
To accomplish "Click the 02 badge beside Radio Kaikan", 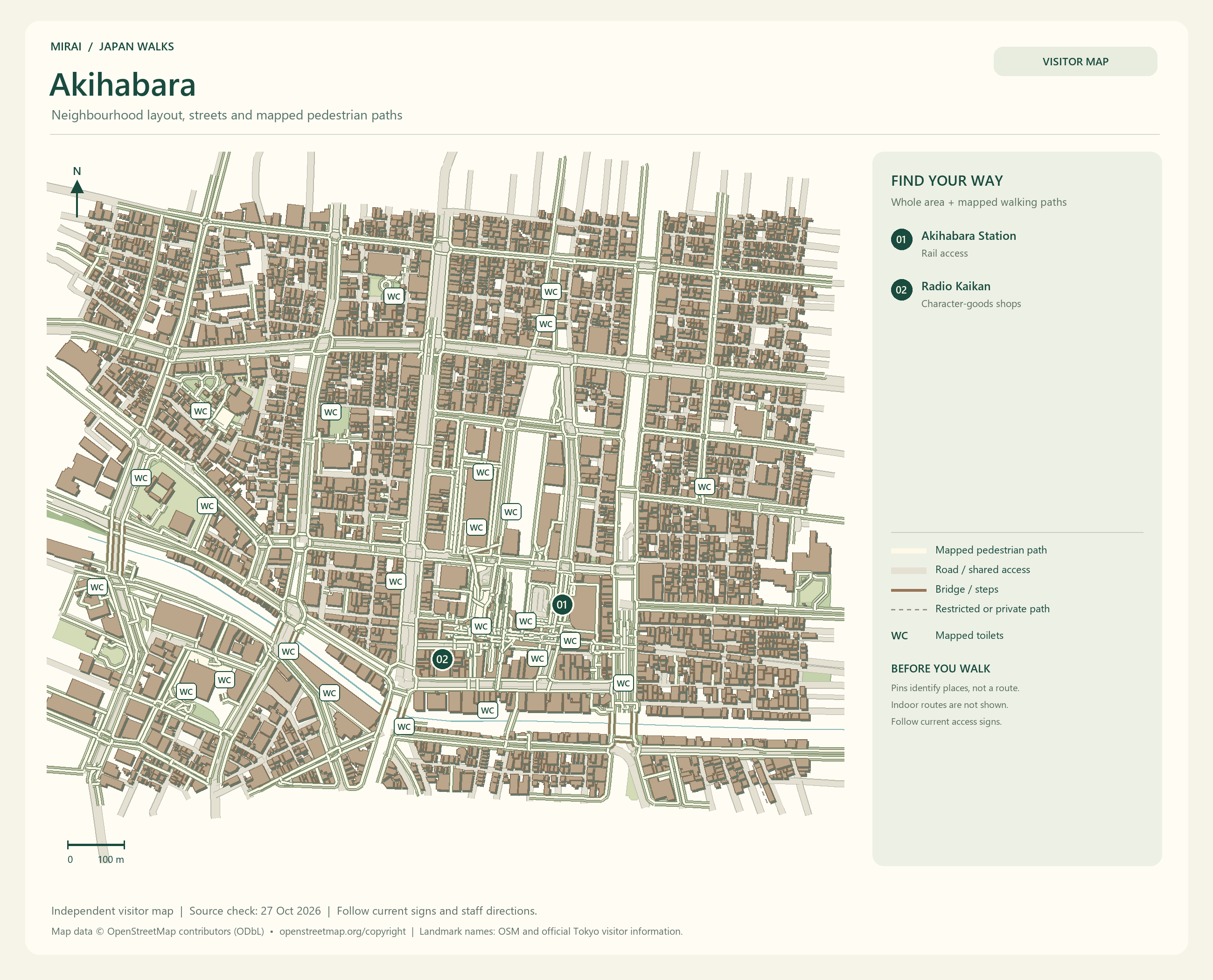I will tap(901, 290).
